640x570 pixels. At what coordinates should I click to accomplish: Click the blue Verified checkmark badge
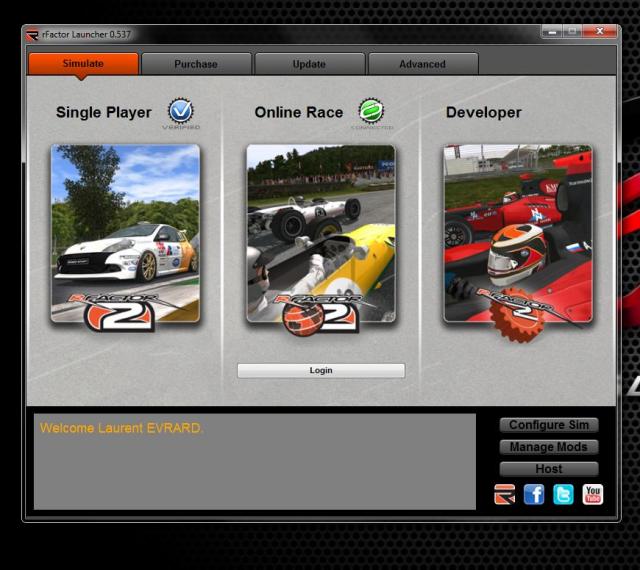point(181,111)
